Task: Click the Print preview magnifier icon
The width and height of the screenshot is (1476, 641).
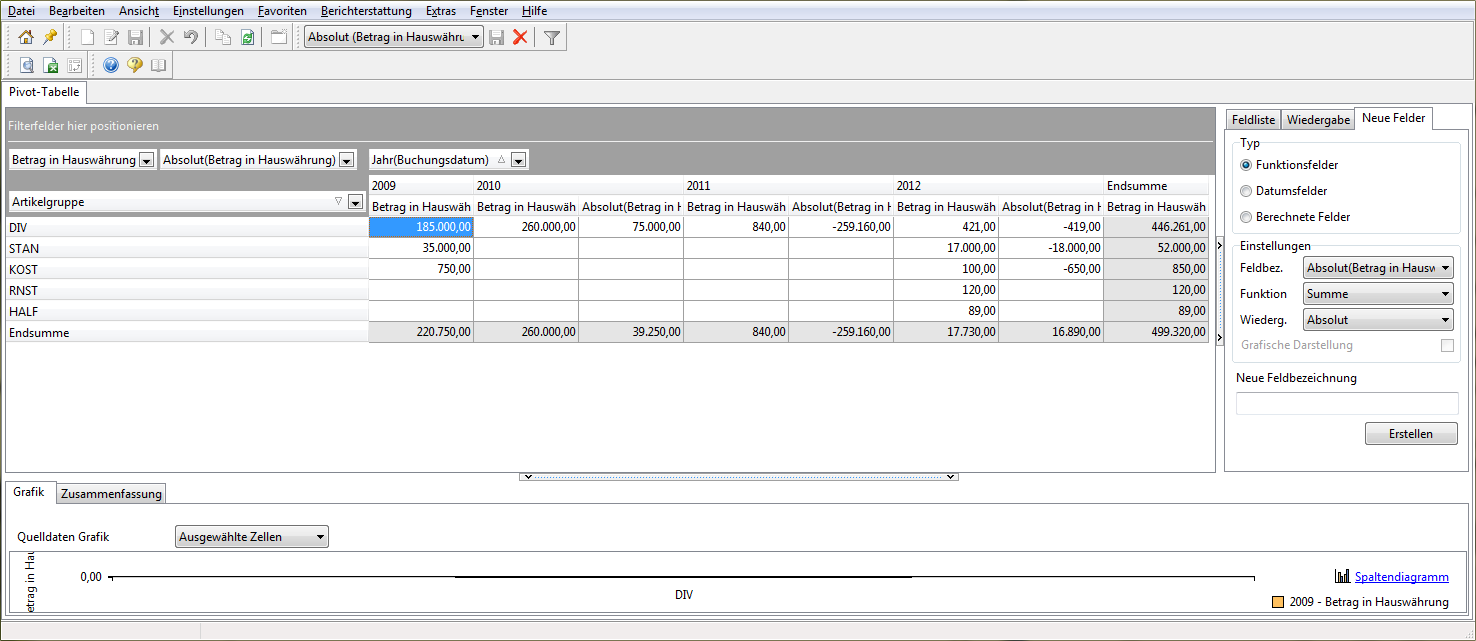Action: pyautogui.click(x=26, y=65)
